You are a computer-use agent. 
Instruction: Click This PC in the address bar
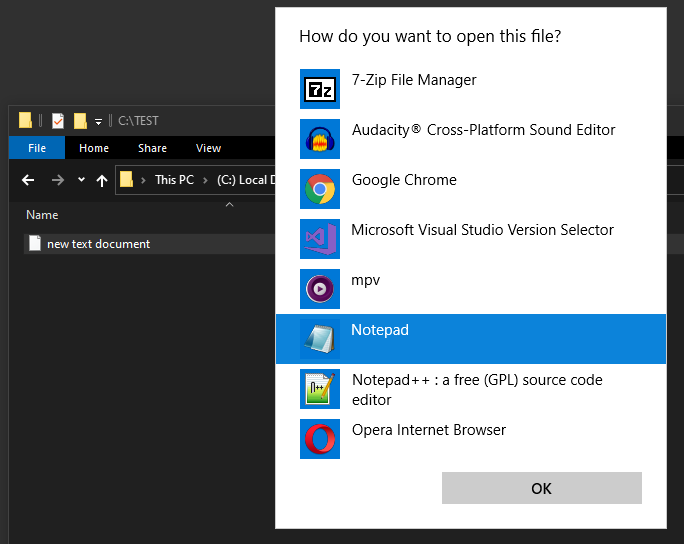pos(174,180)
